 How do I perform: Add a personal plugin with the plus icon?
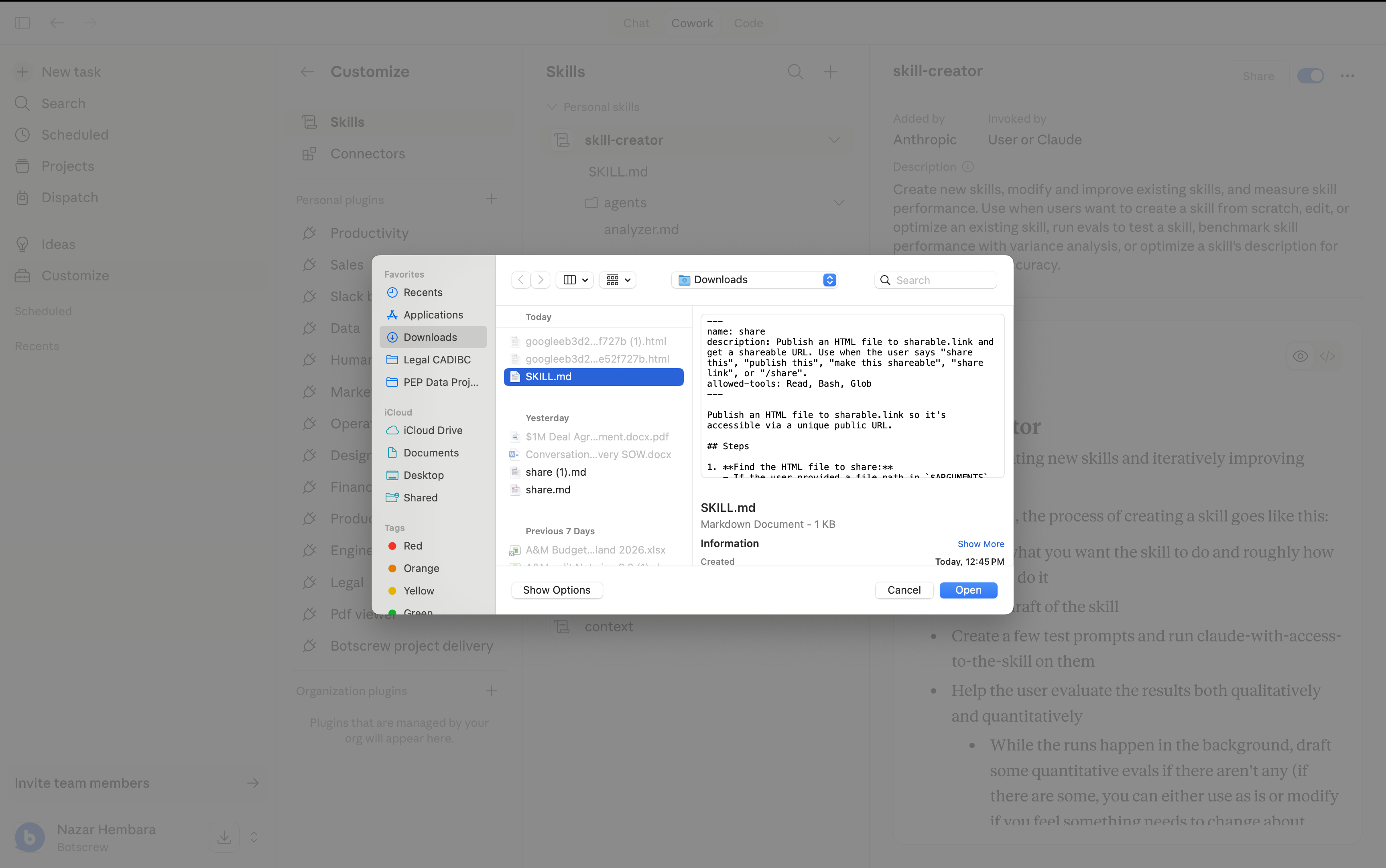pos(491,199)
